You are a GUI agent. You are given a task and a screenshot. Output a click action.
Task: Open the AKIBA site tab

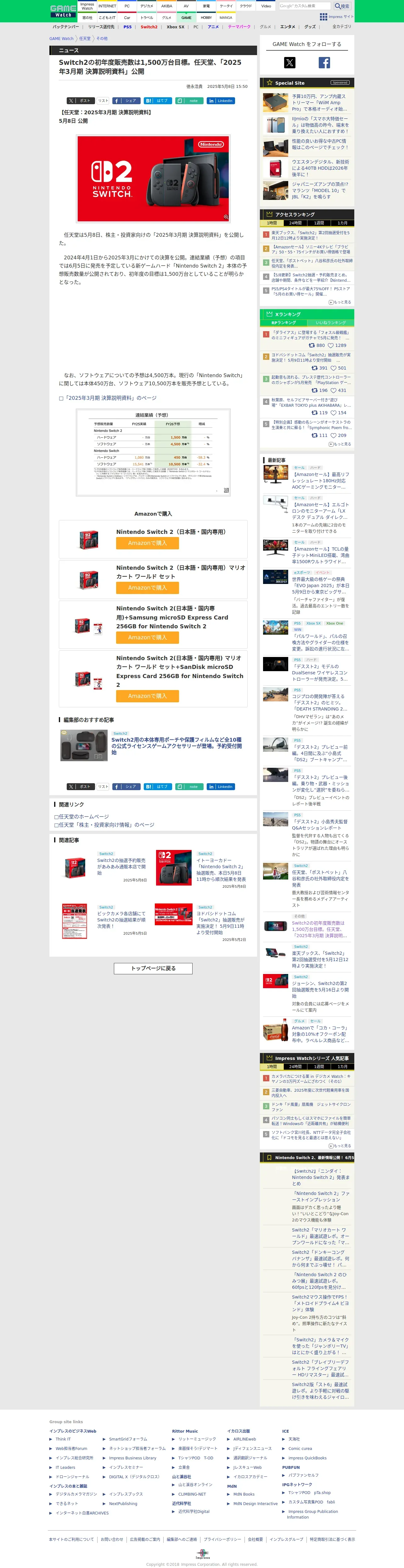click(166, 6)
